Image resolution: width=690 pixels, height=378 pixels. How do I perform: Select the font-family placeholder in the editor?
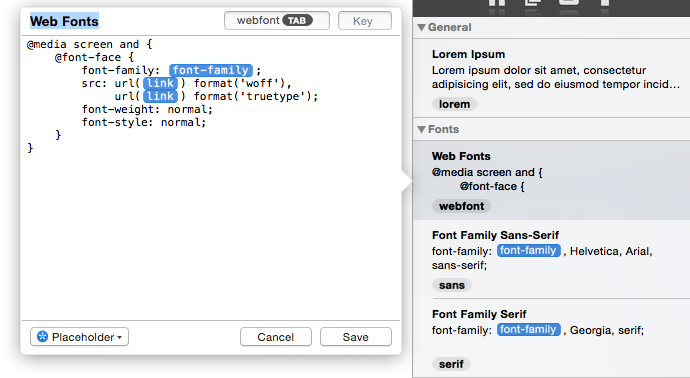[211, 70]
